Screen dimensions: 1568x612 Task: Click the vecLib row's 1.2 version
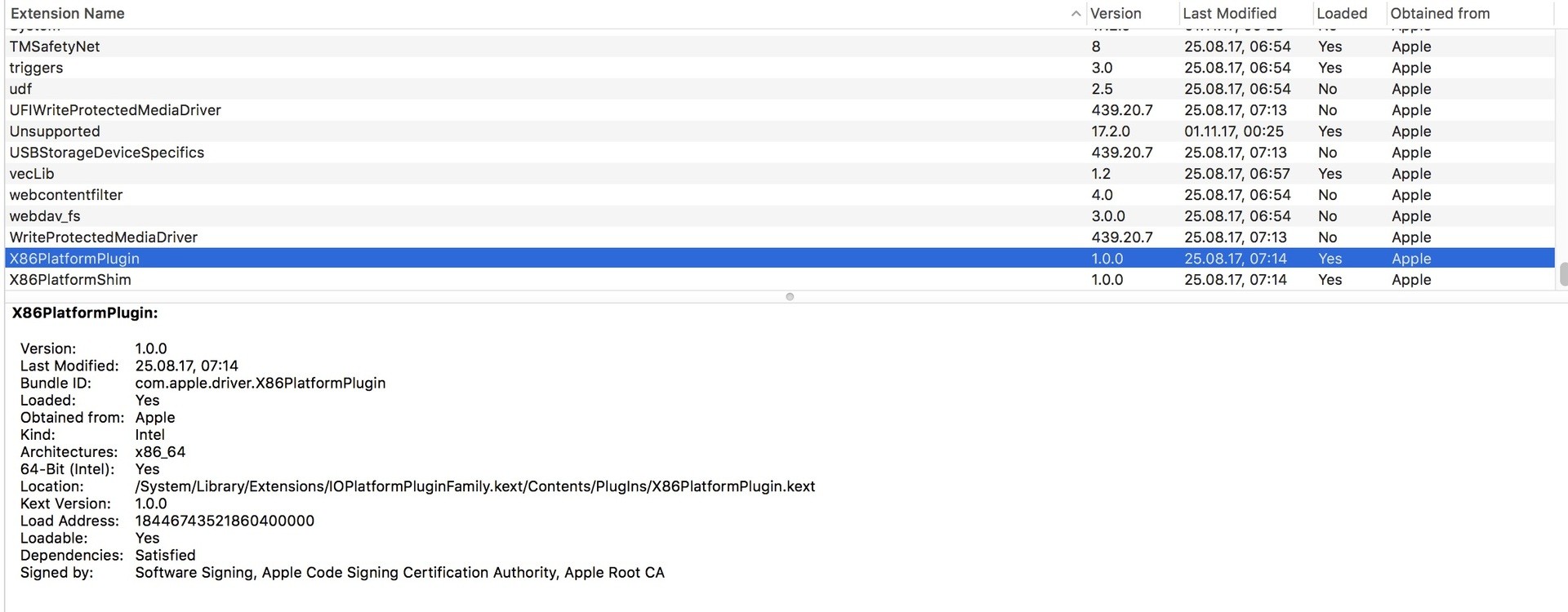tap(1101, 174)
